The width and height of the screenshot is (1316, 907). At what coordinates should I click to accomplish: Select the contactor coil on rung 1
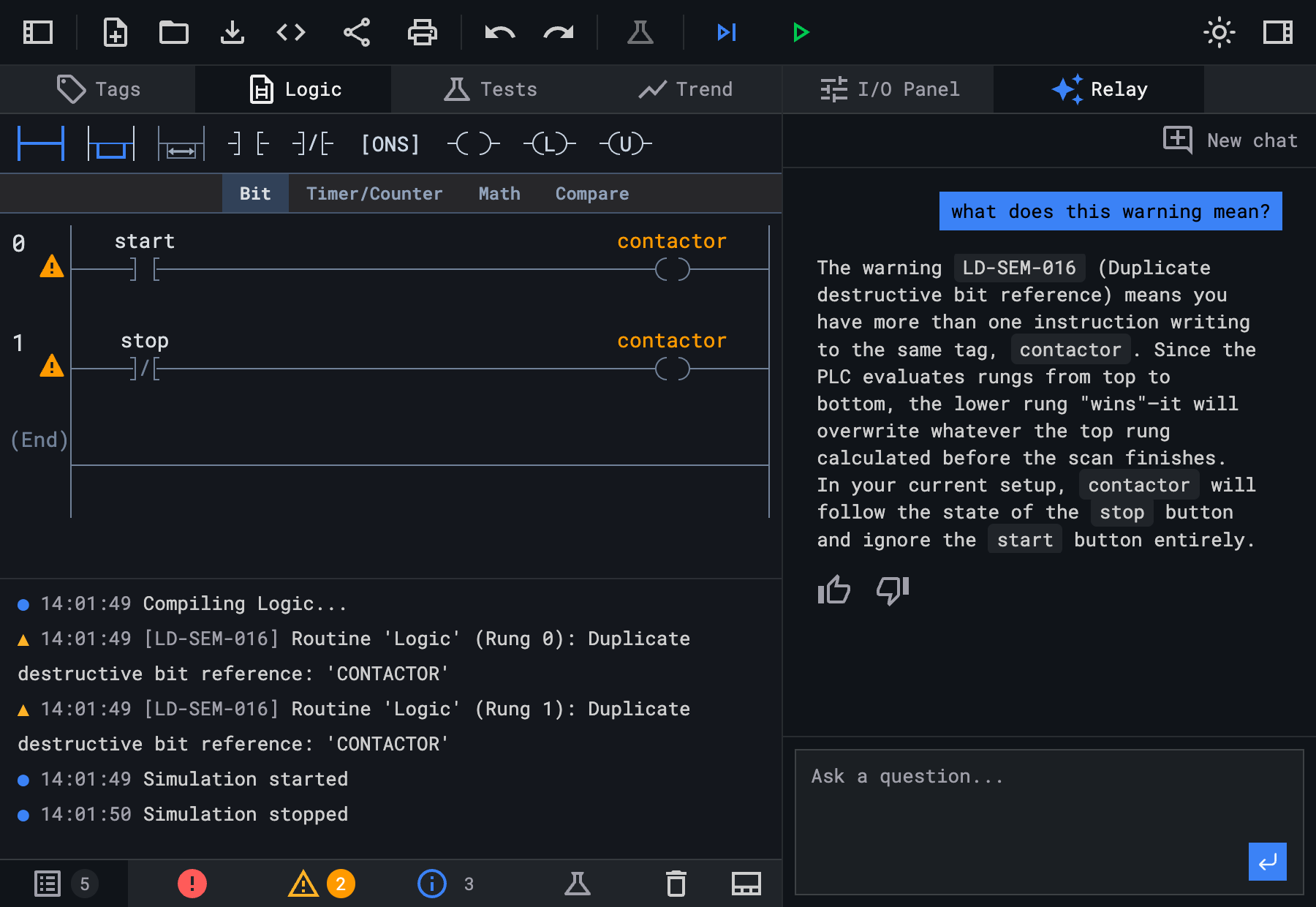(x=673, y=369)
